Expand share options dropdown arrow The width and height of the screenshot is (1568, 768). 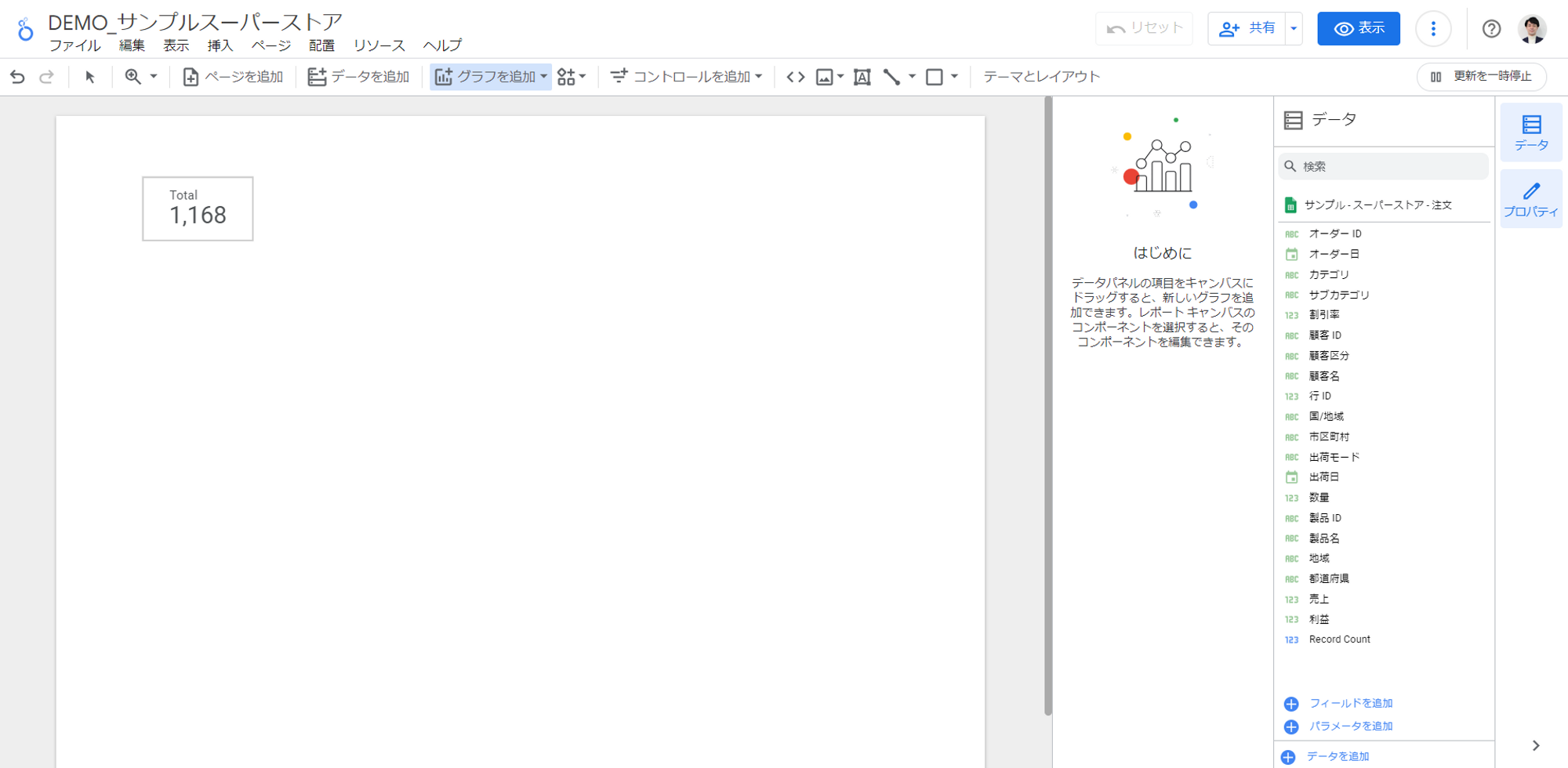click(1294, 28)
